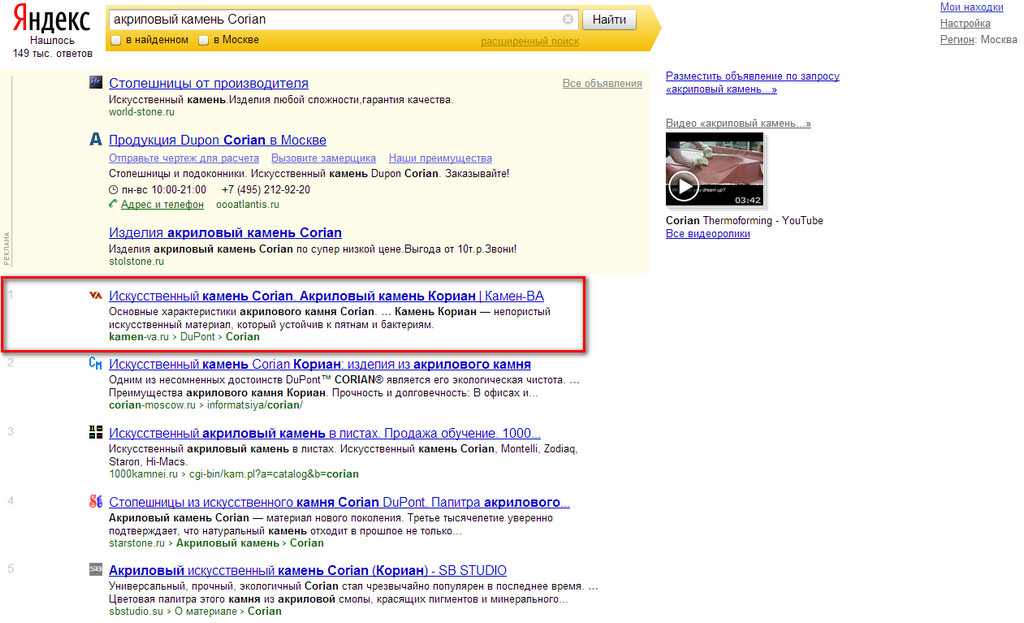Open Мои находки link
Screen dimensions: 1024x623
coord(971,7)
